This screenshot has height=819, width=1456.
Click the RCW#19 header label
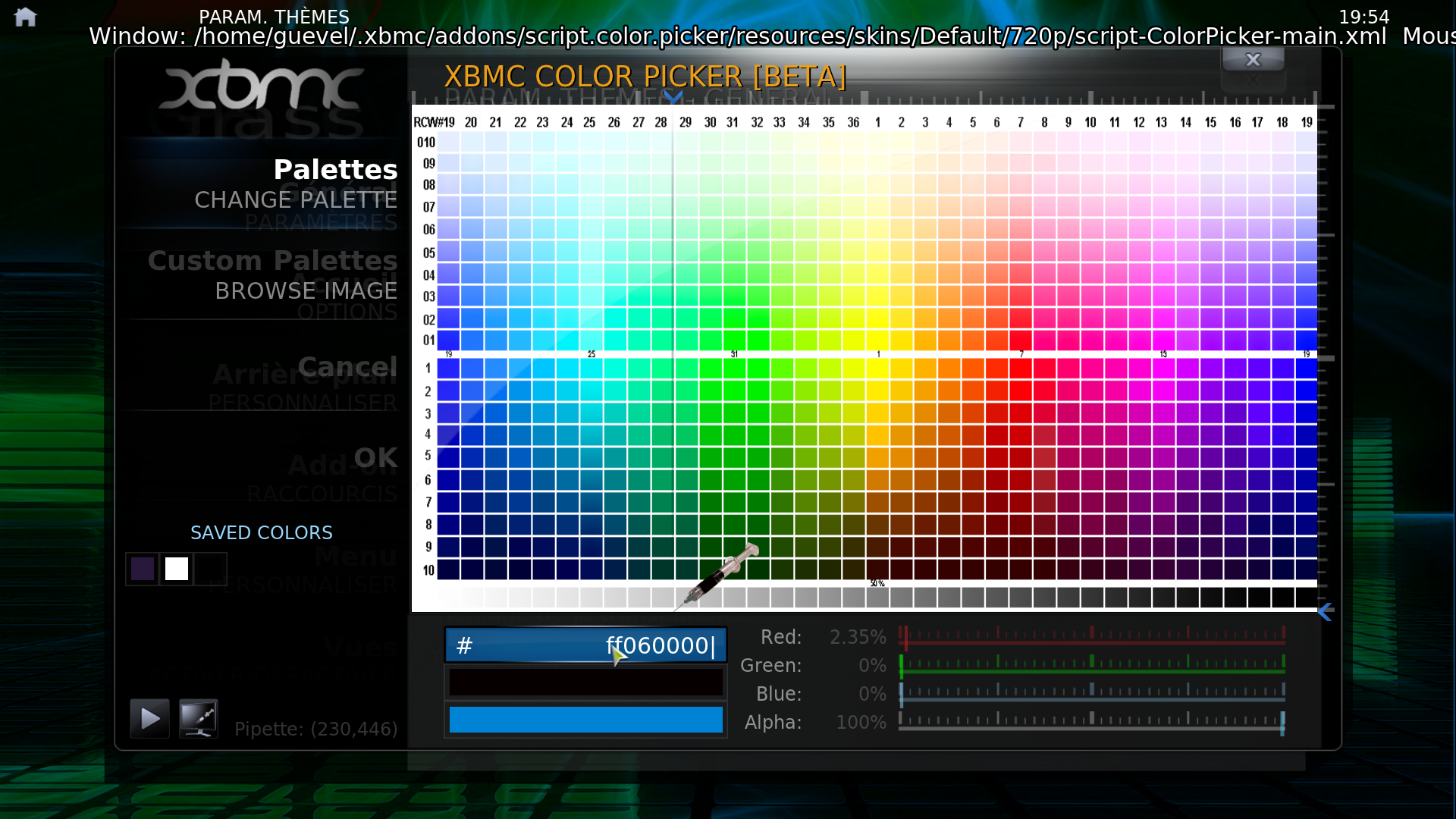tap(434, 122)
